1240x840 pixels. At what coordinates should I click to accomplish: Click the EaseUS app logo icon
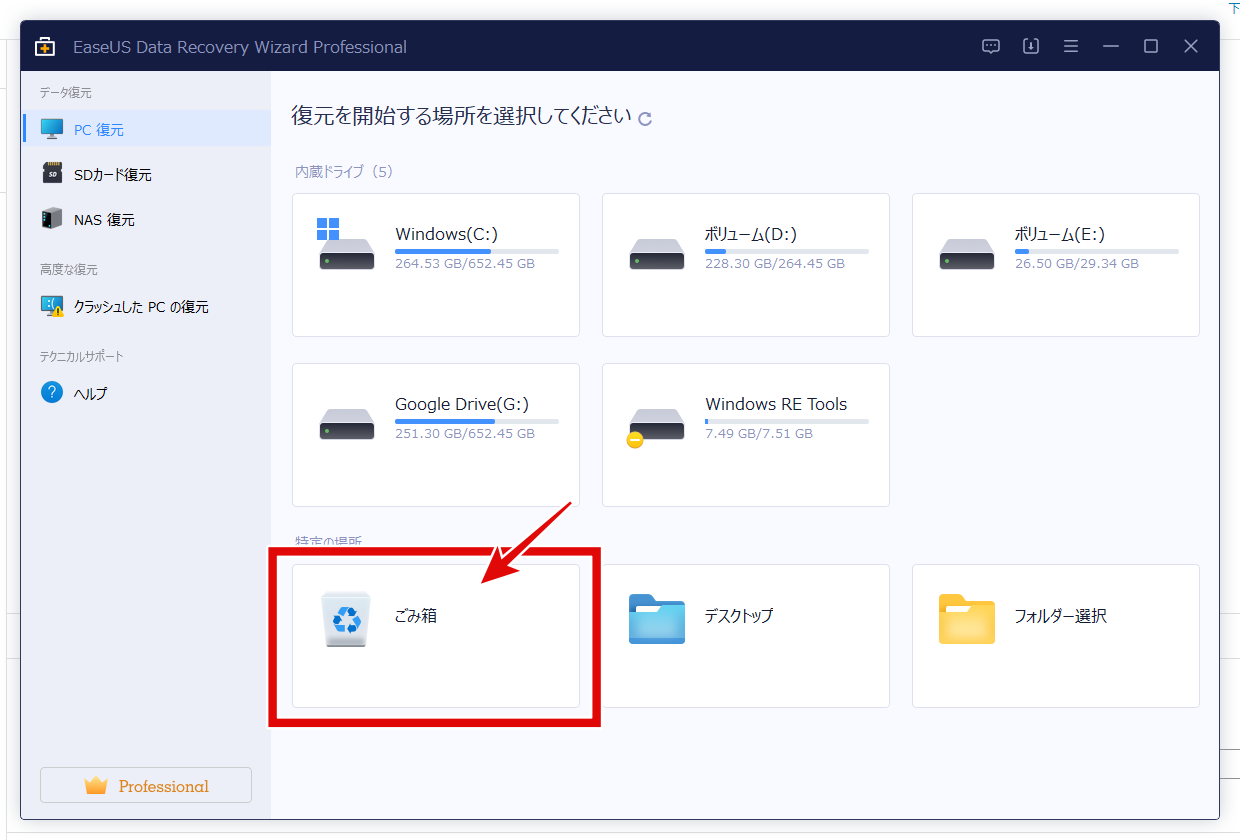[x=45, y=47]
